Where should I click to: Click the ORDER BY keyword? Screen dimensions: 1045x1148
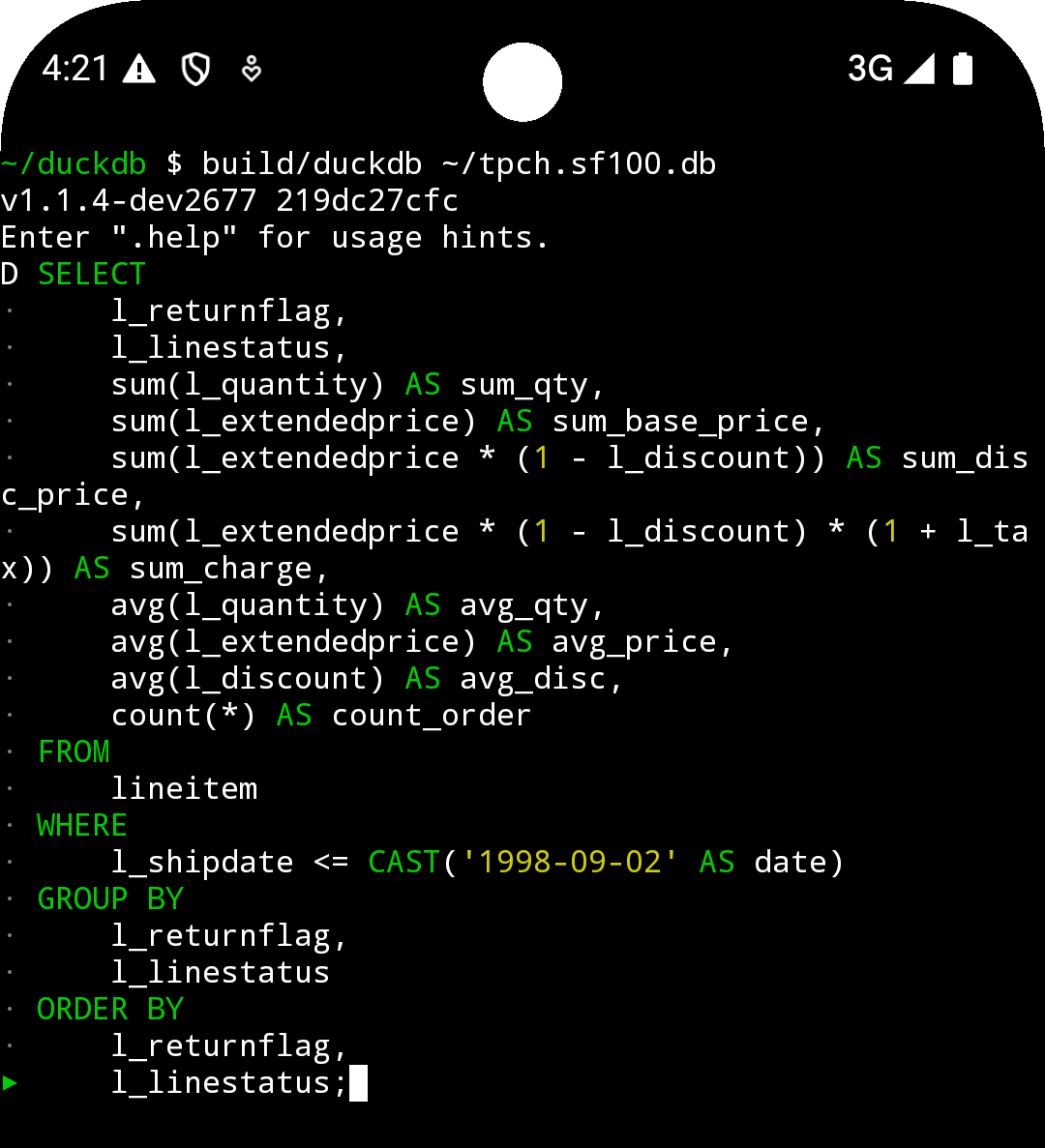point(109,1009)
